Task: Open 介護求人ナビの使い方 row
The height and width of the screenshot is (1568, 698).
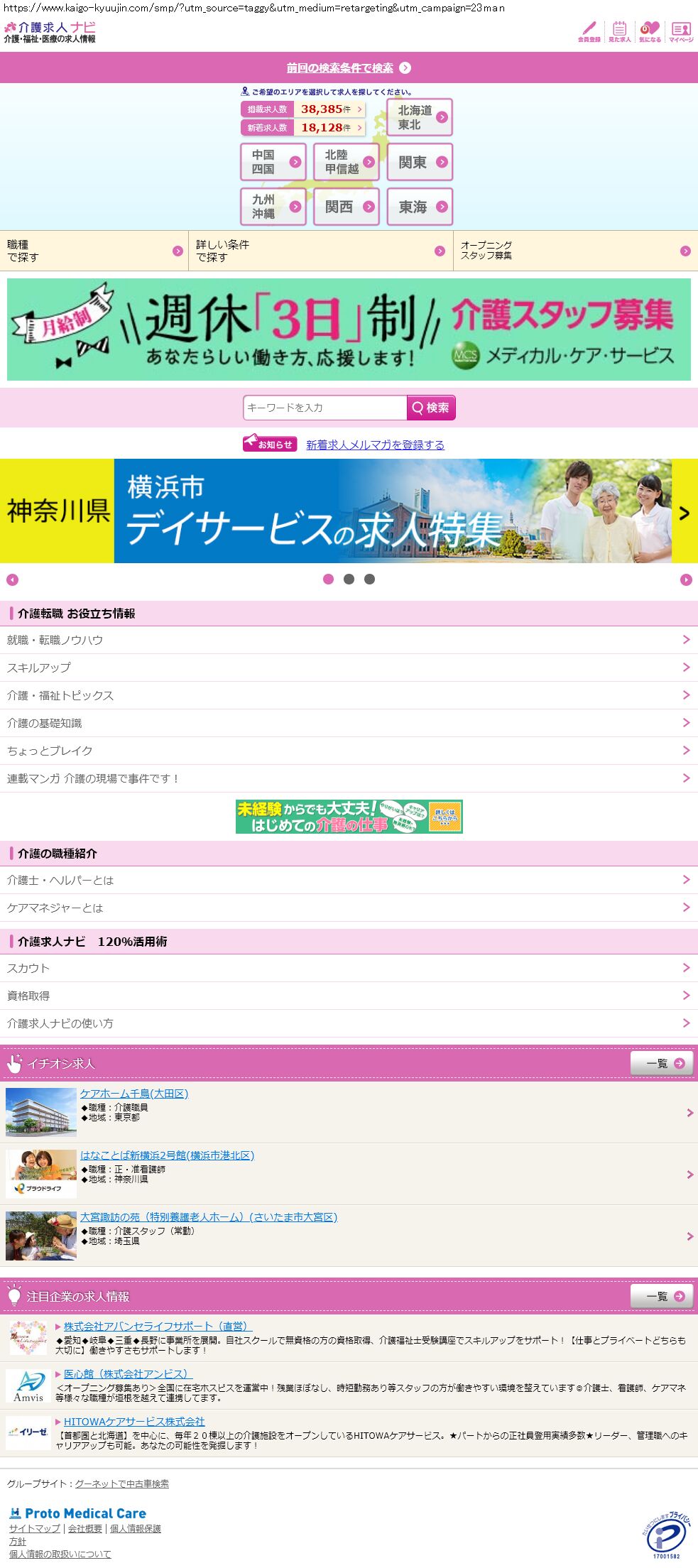Action: [349, 1023]
